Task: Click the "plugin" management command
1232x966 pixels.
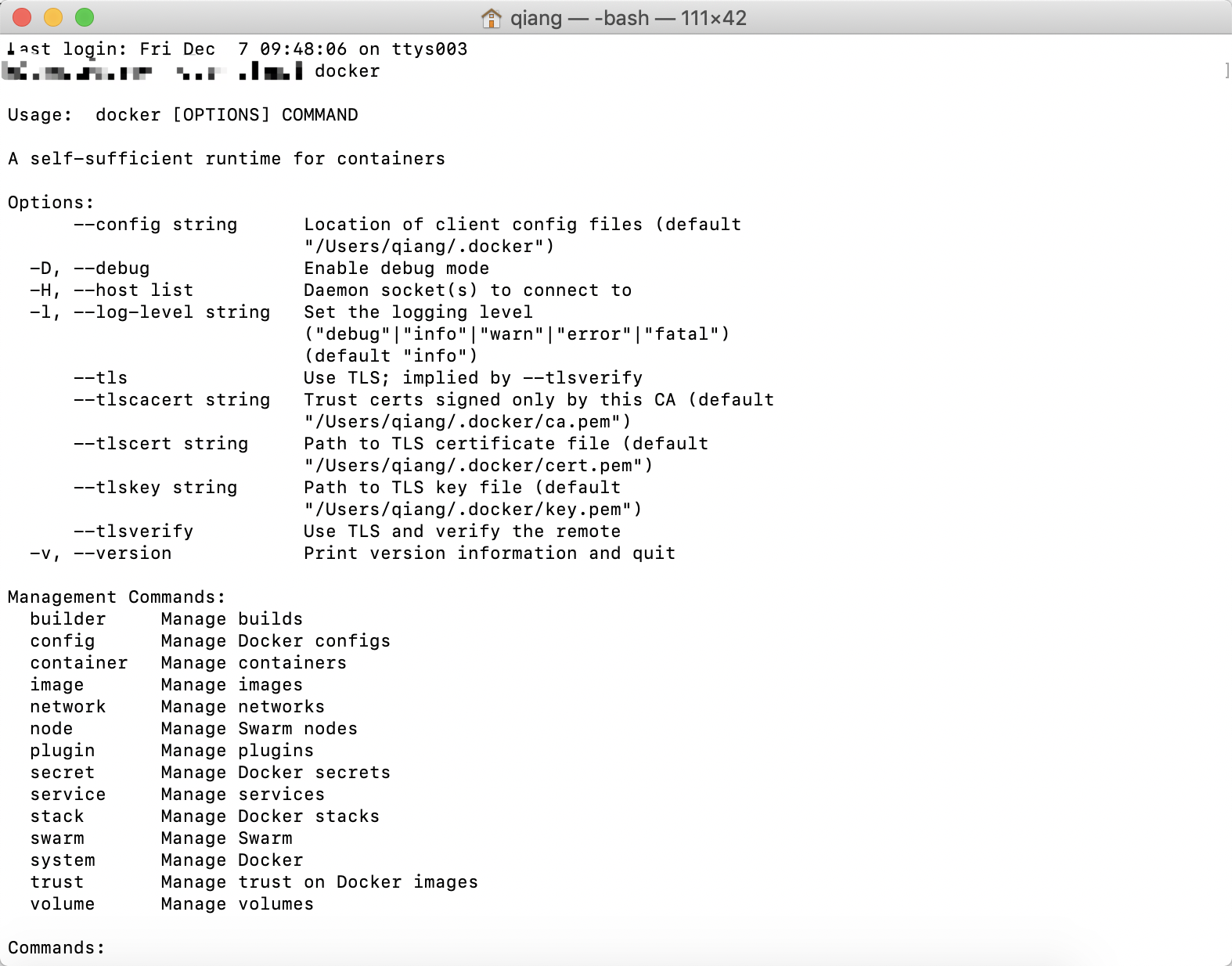Action: (62, 750)
